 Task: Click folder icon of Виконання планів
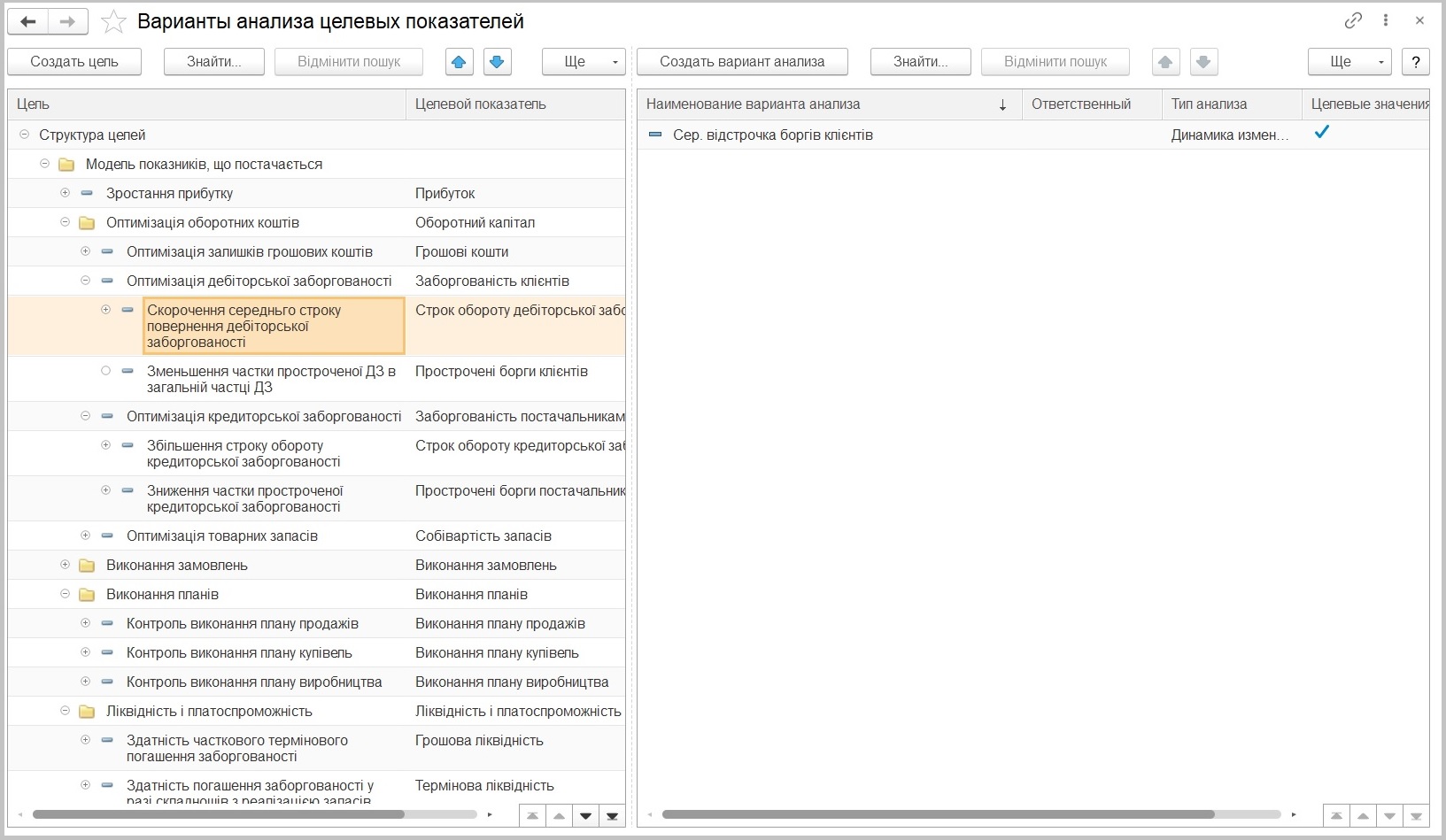tap(87, 595)
